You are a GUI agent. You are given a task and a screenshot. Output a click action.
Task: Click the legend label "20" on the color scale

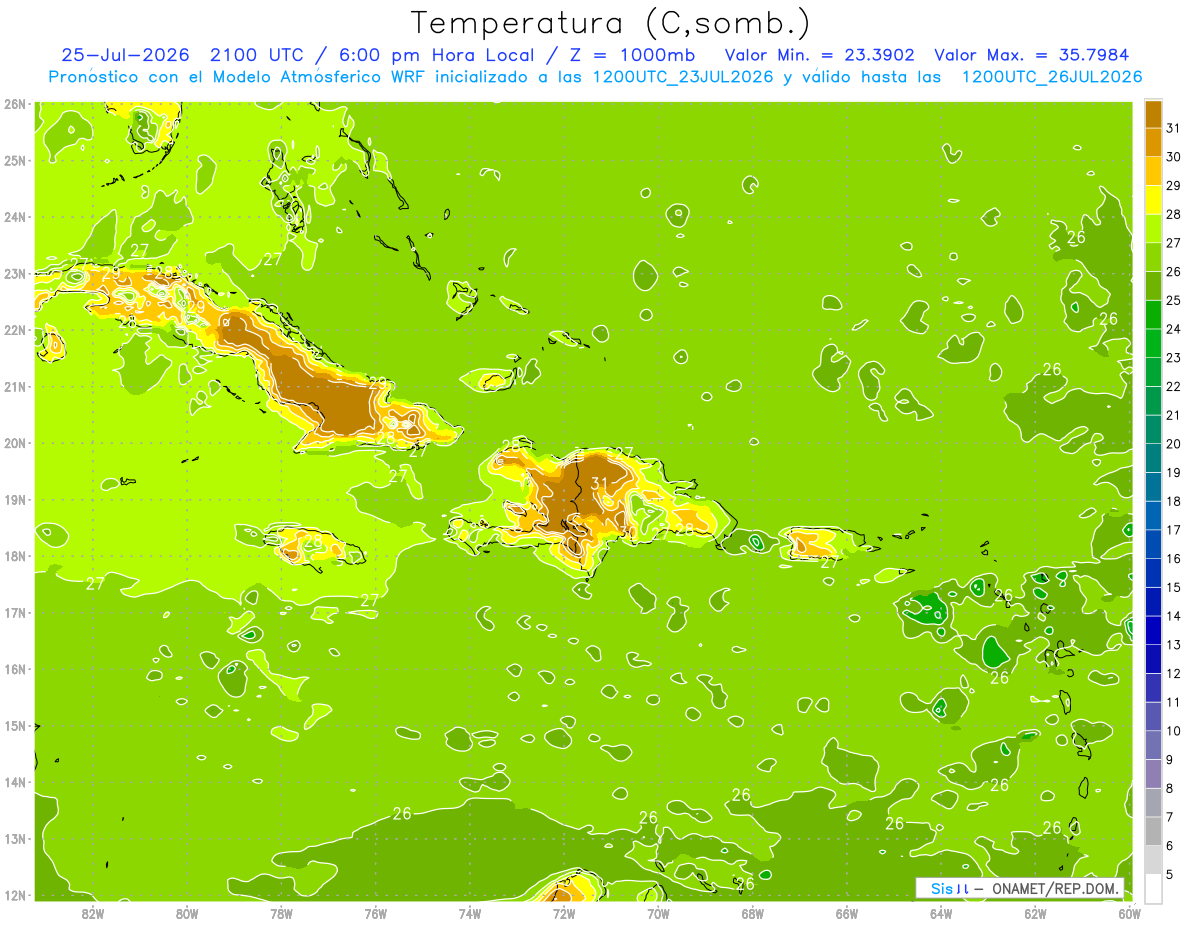pyautogui.click(x=1173, y=444)
